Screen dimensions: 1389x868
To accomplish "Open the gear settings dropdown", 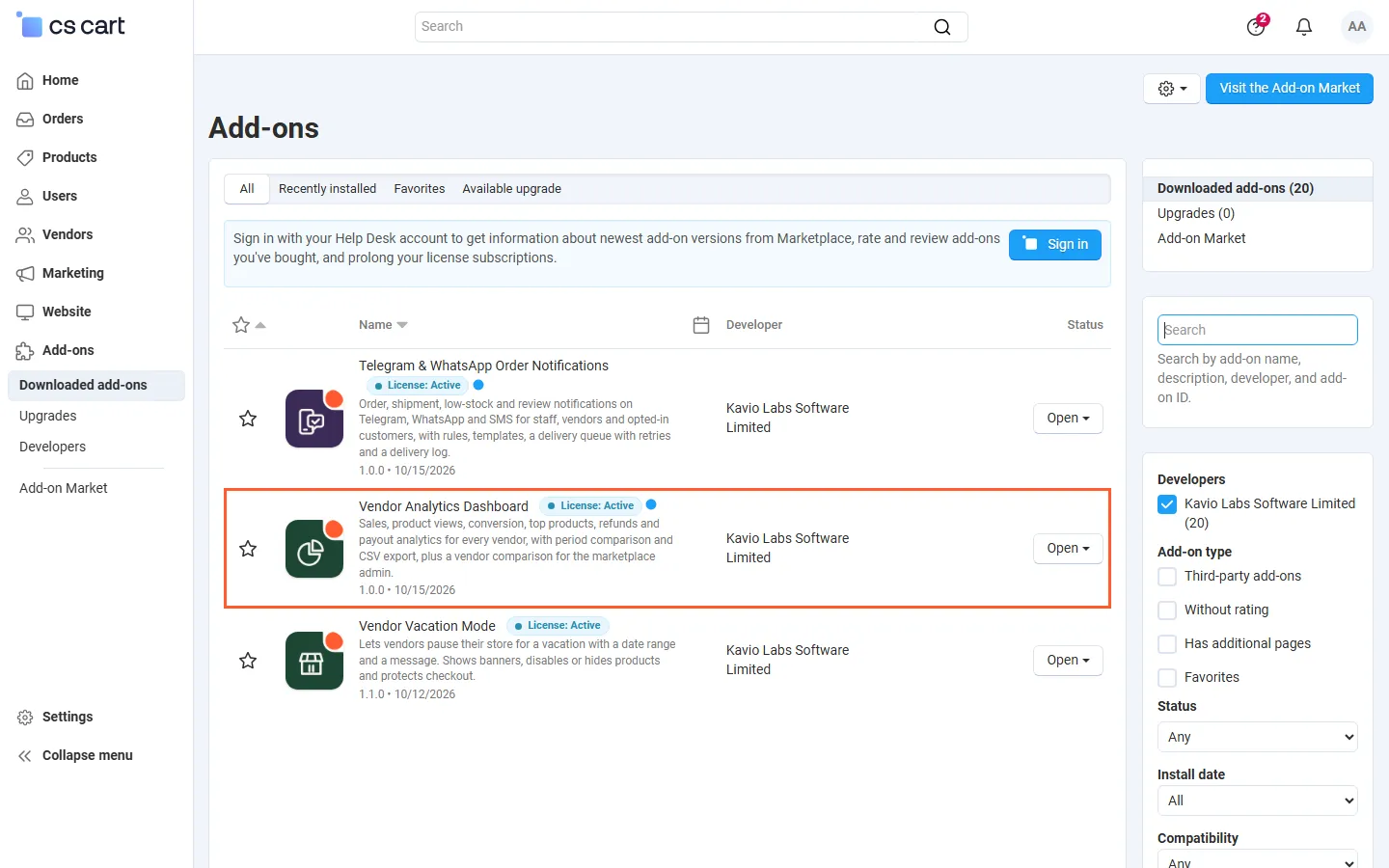I will [1172, 89].
